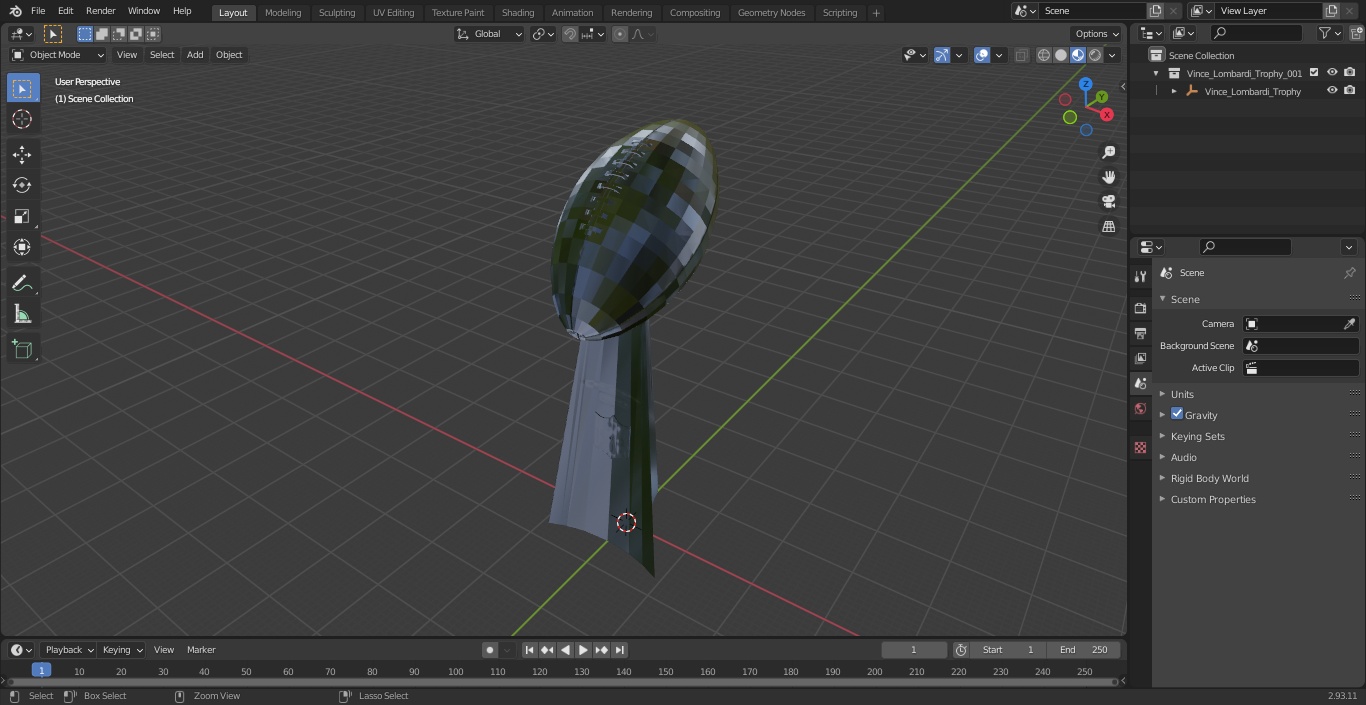The height and width of the screenshot is (705, 1366).
Task: Select the Measure tool
Action: (22, 314)
